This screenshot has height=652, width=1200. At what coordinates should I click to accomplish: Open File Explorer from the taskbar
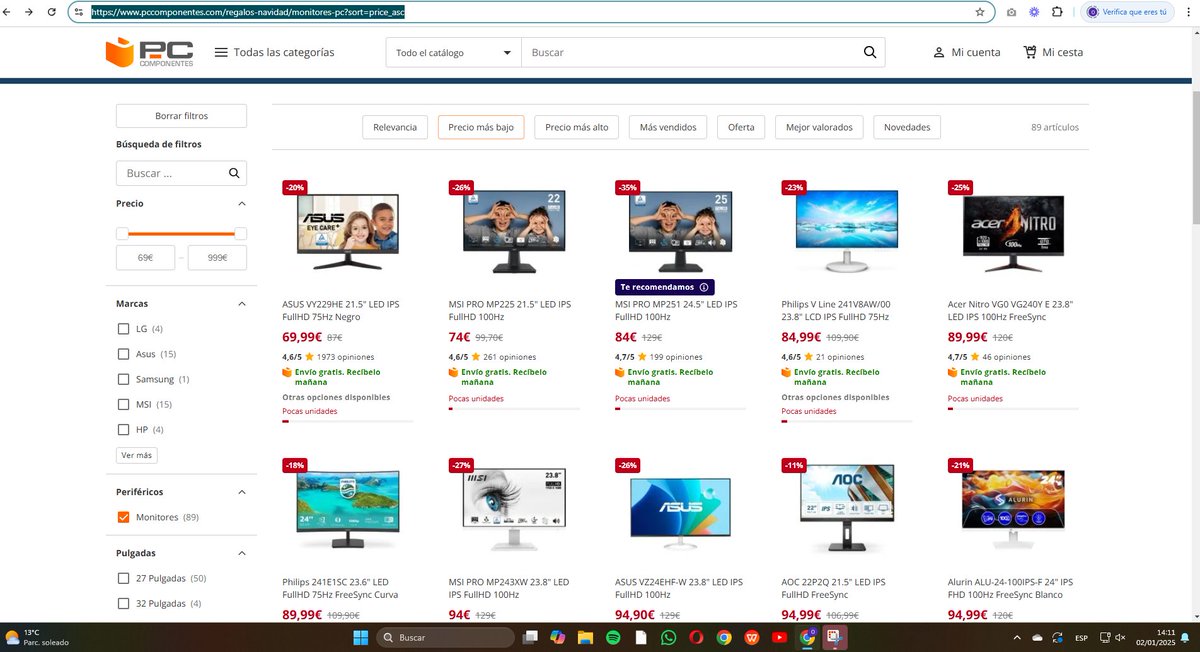[585, 637]
